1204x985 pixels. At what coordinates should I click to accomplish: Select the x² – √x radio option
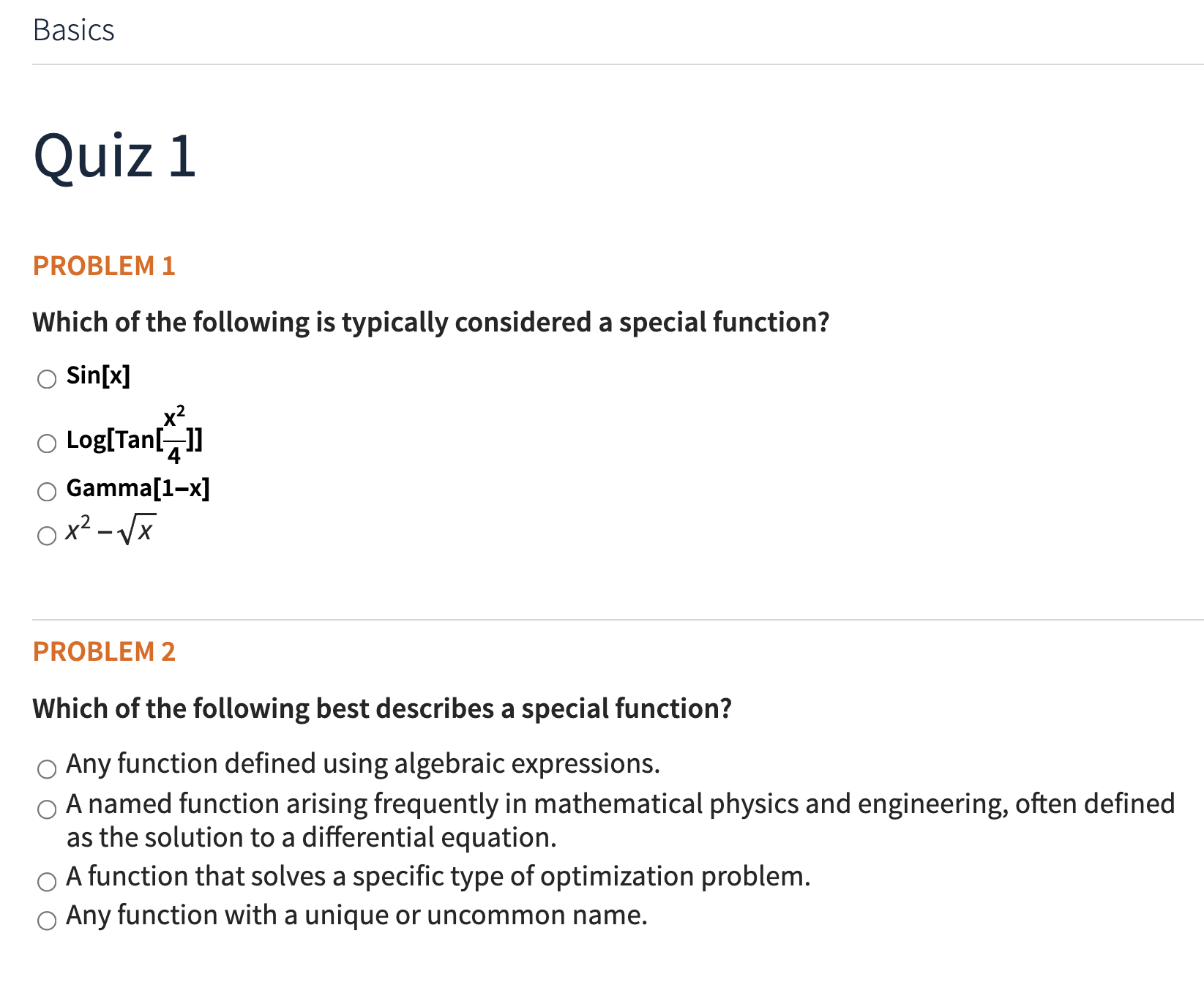click(47, 535)
